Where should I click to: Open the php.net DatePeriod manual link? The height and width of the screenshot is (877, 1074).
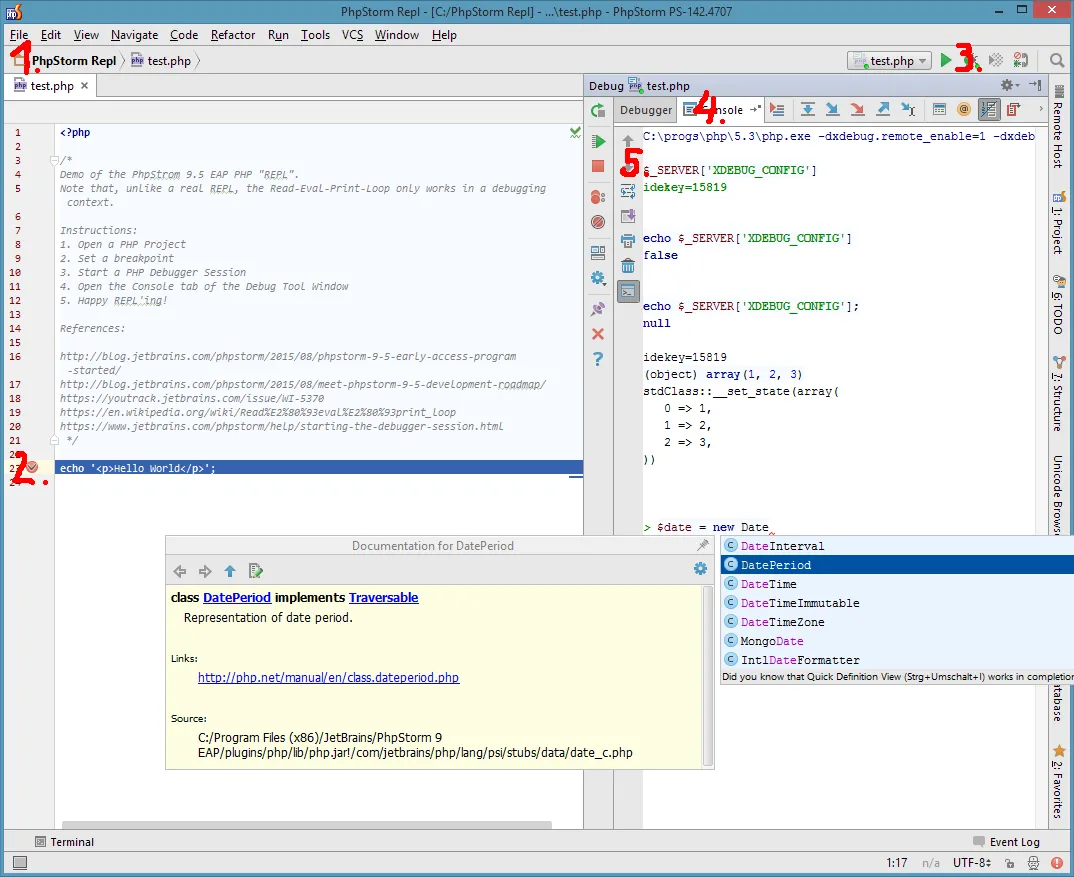point(328,678)
